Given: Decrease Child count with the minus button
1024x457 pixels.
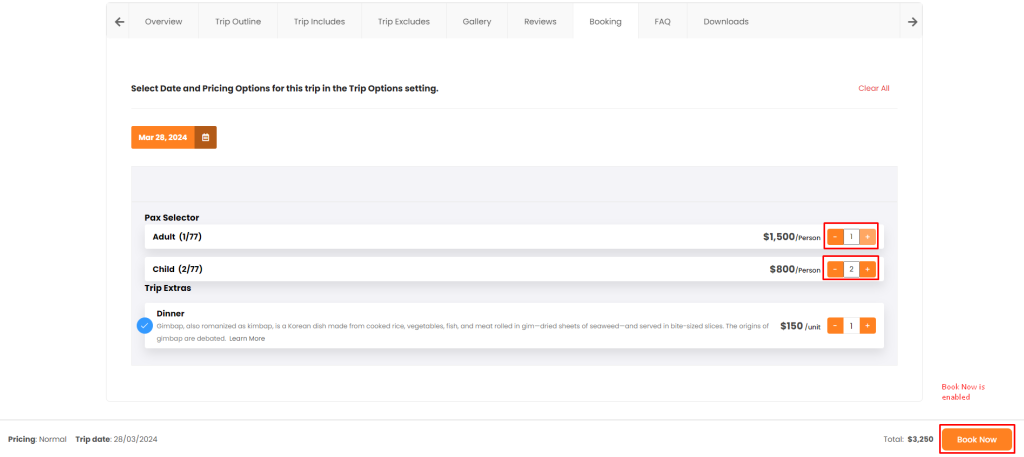Looking at the screenshot, I should pyautogui.click(x=835, y=269).
